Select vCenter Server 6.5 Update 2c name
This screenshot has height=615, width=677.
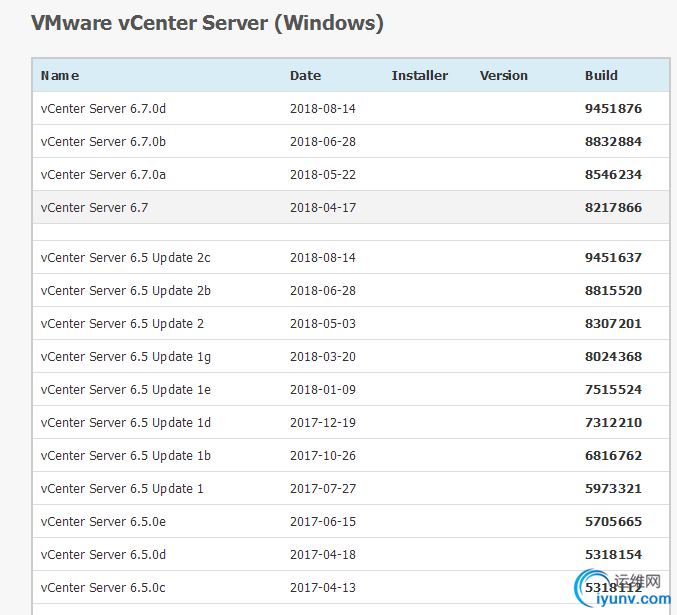pyautogui.click(x=125, y=258)
